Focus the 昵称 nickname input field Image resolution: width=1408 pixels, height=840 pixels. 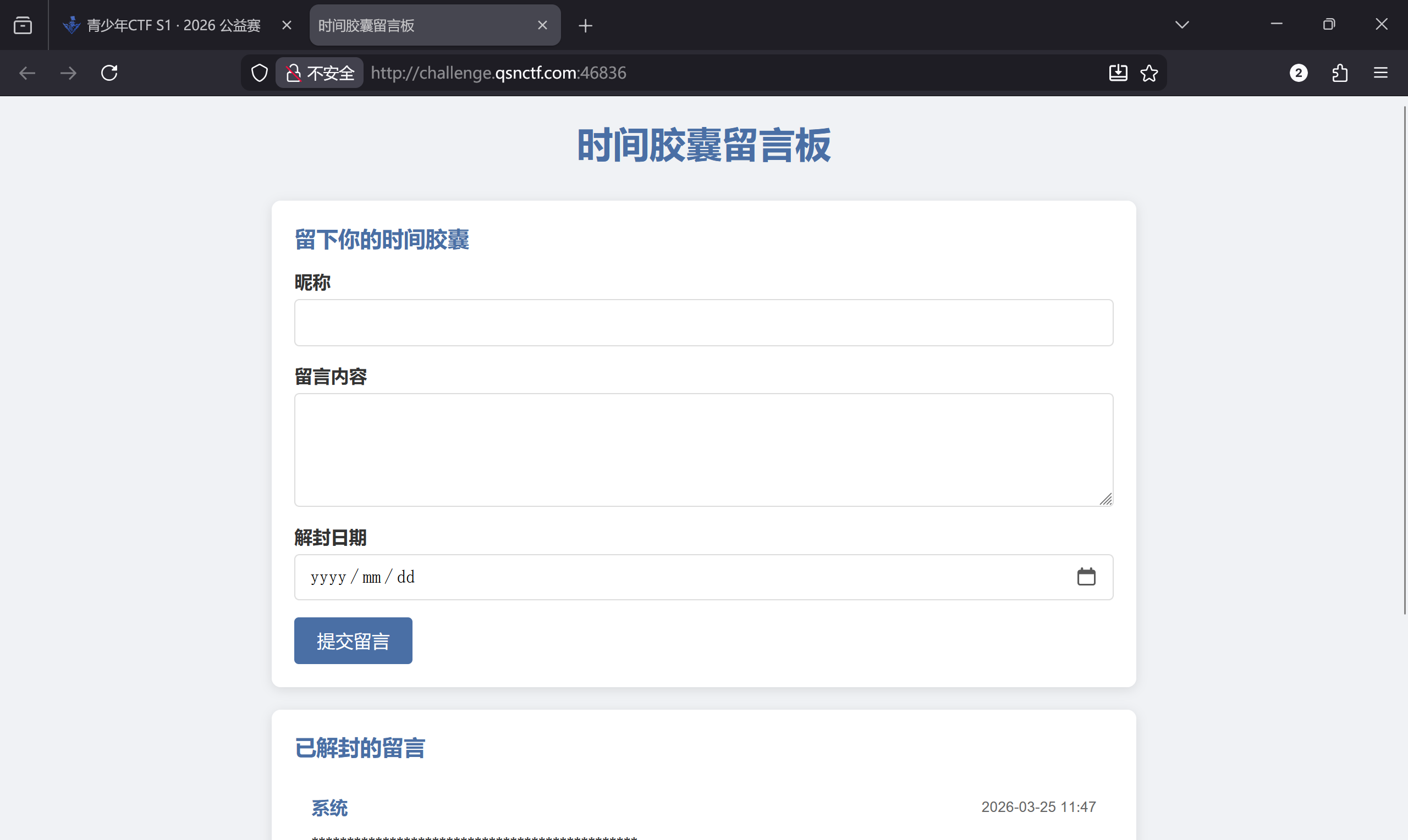(x=703, y=323)
